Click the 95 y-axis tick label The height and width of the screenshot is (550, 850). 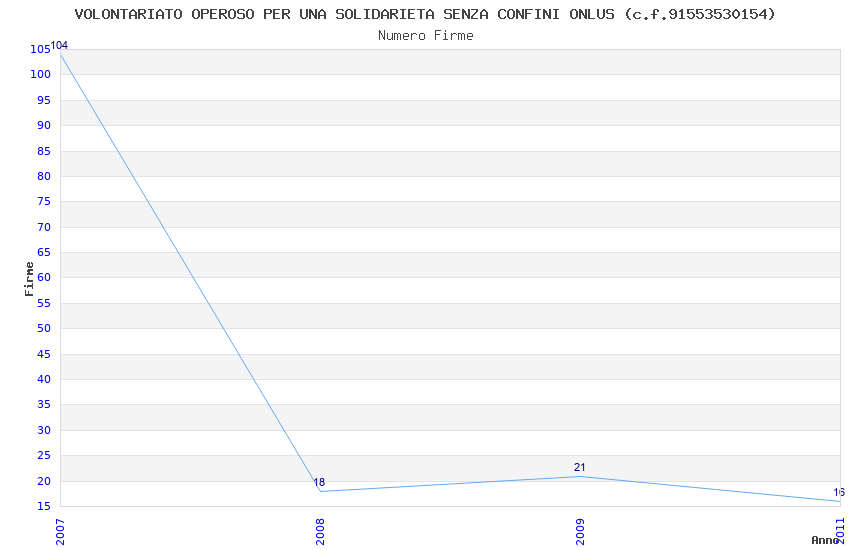tap(44, 100)
